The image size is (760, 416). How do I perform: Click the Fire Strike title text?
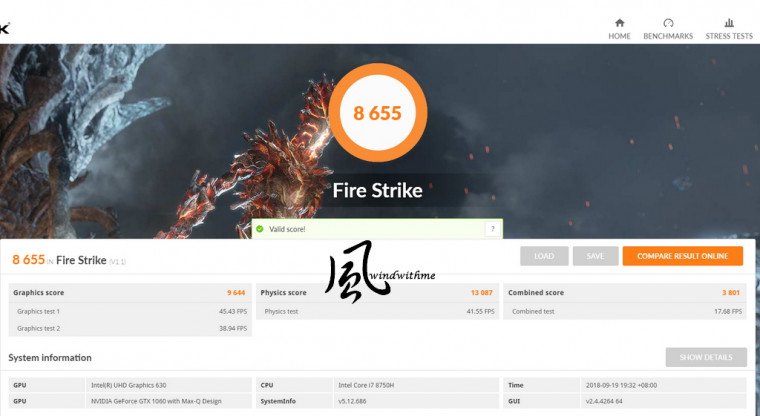378,190
